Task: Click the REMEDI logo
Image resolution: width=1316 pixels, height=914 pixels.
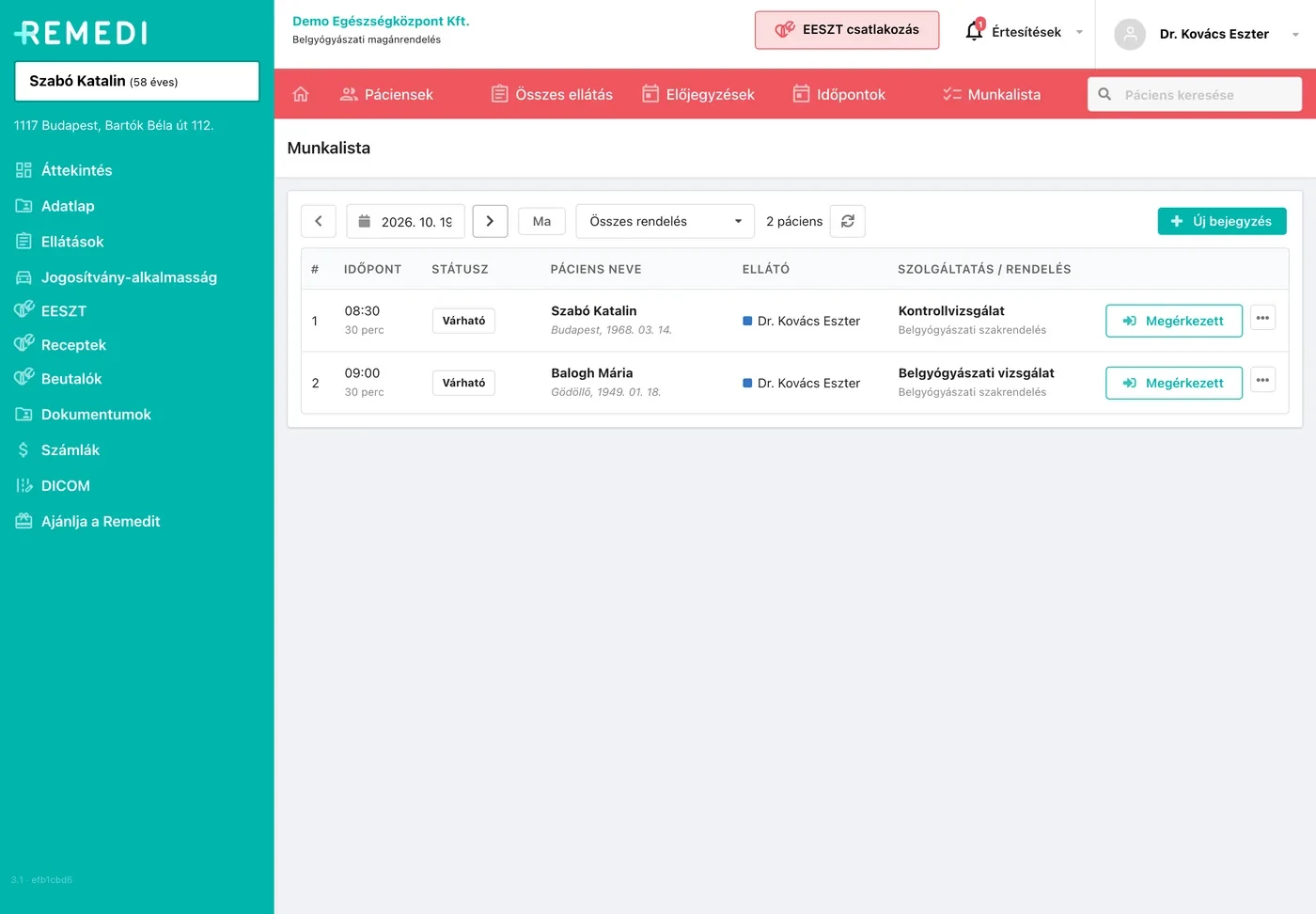Action: pos(81,33)
